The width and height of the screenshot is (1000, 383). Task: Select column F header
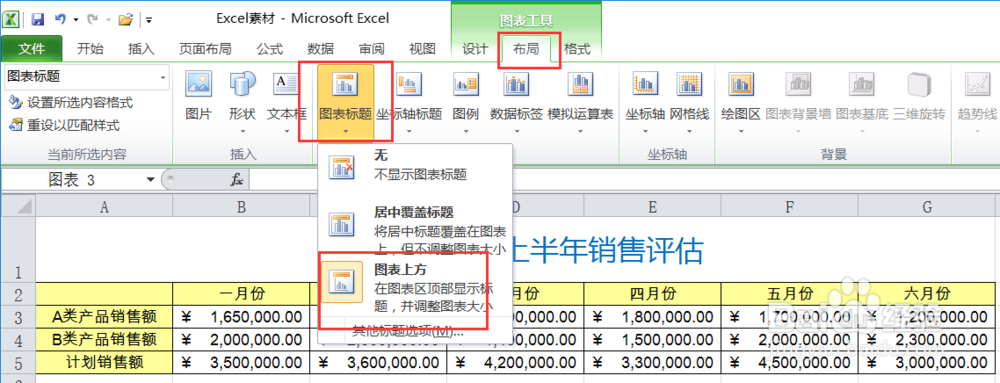[790, 206]
